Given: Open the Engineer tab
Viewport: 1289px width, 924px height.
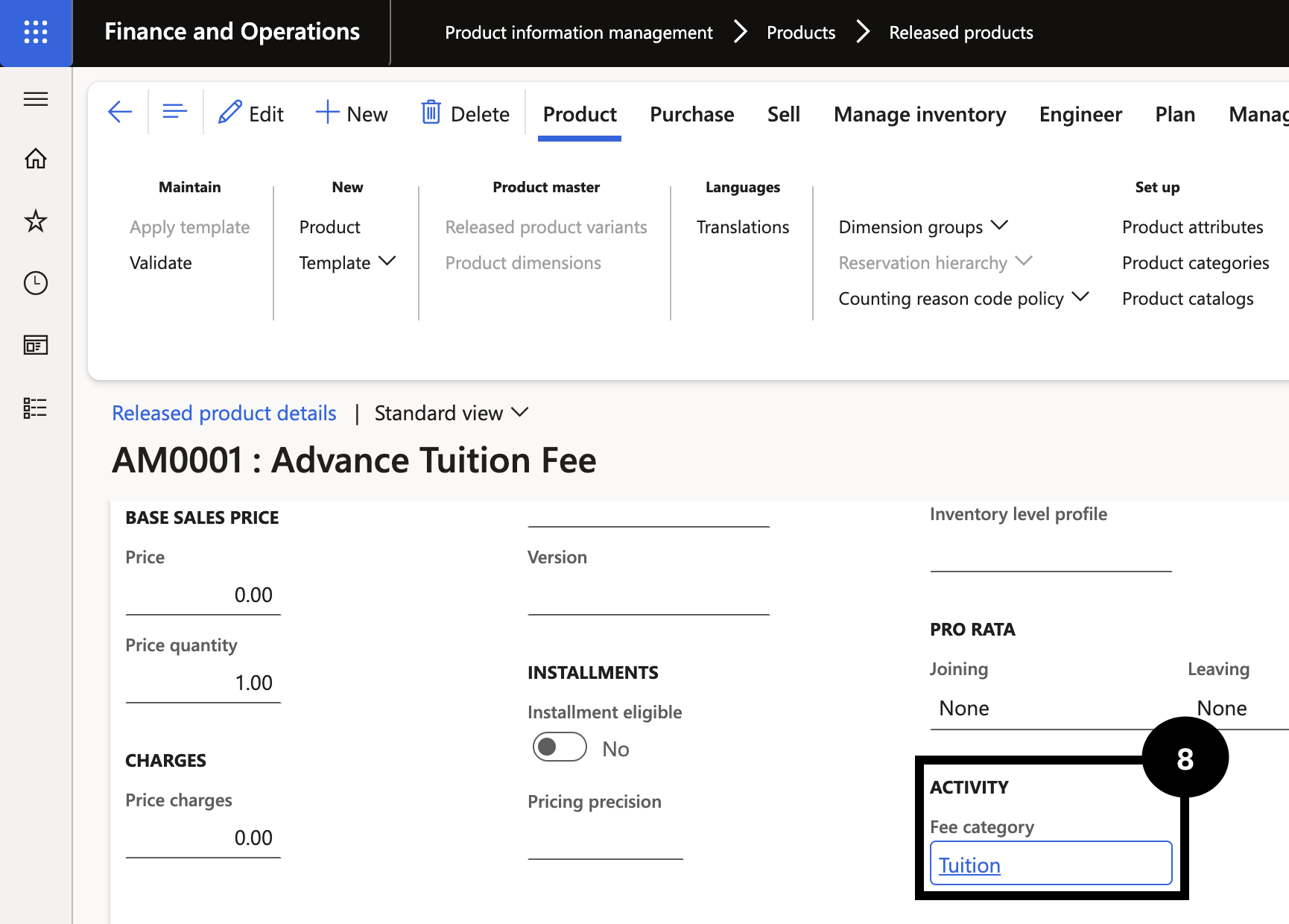Looking at the screenshot, I should 1080,114.
